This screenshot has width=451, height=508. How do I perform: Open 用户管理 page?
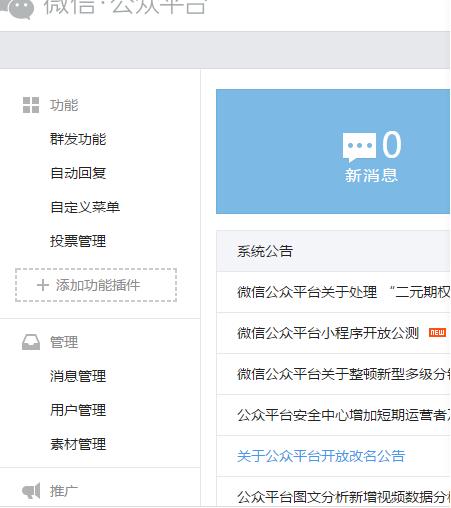(x=78, y=410)
